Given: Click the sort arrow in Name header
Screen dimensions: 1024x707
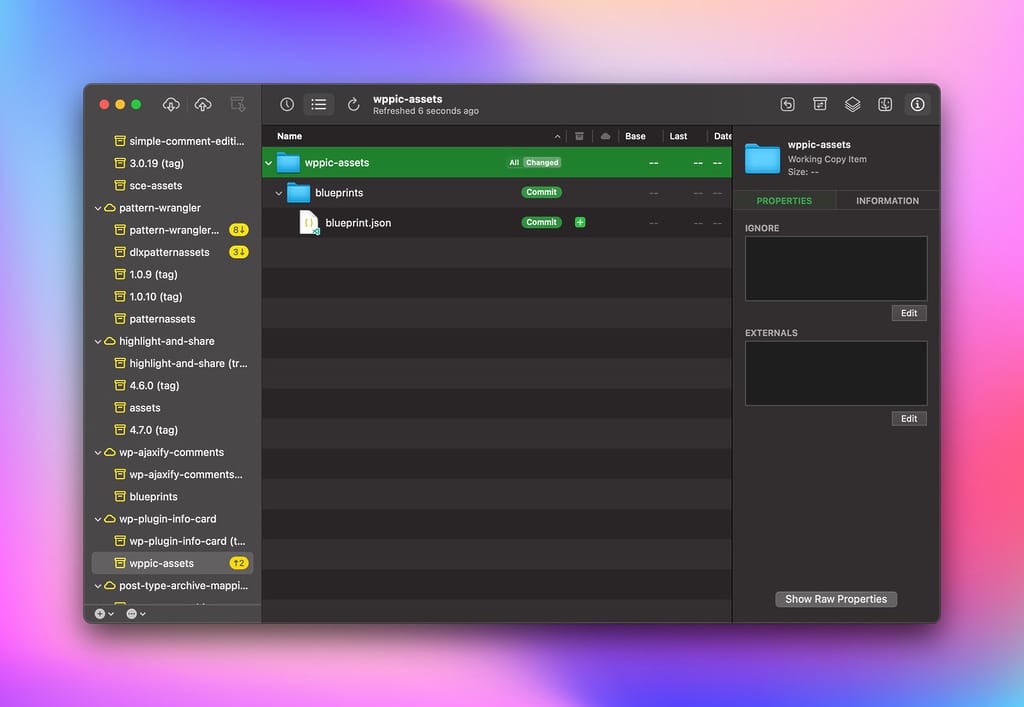Looking at the screenshot, I should [557, 136].
